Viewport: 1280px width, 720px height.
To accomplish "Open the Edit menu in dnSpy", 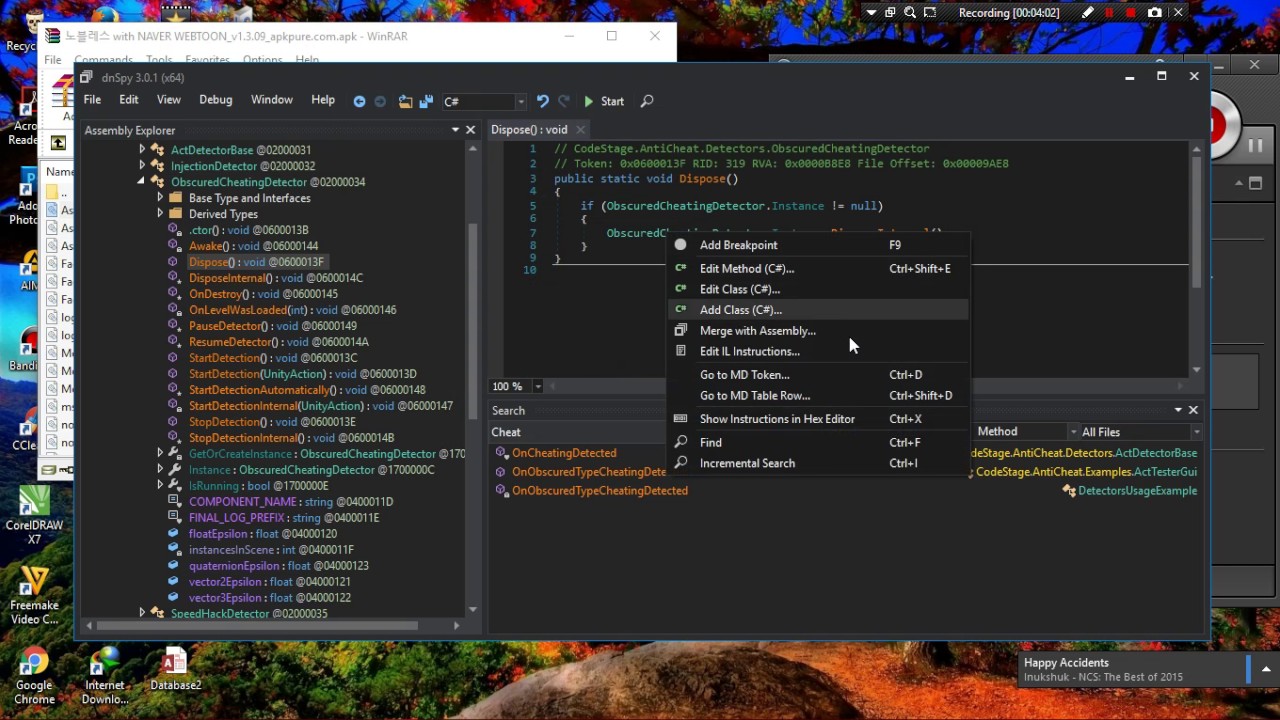I will pyautogui.click(x=129, y=100).
